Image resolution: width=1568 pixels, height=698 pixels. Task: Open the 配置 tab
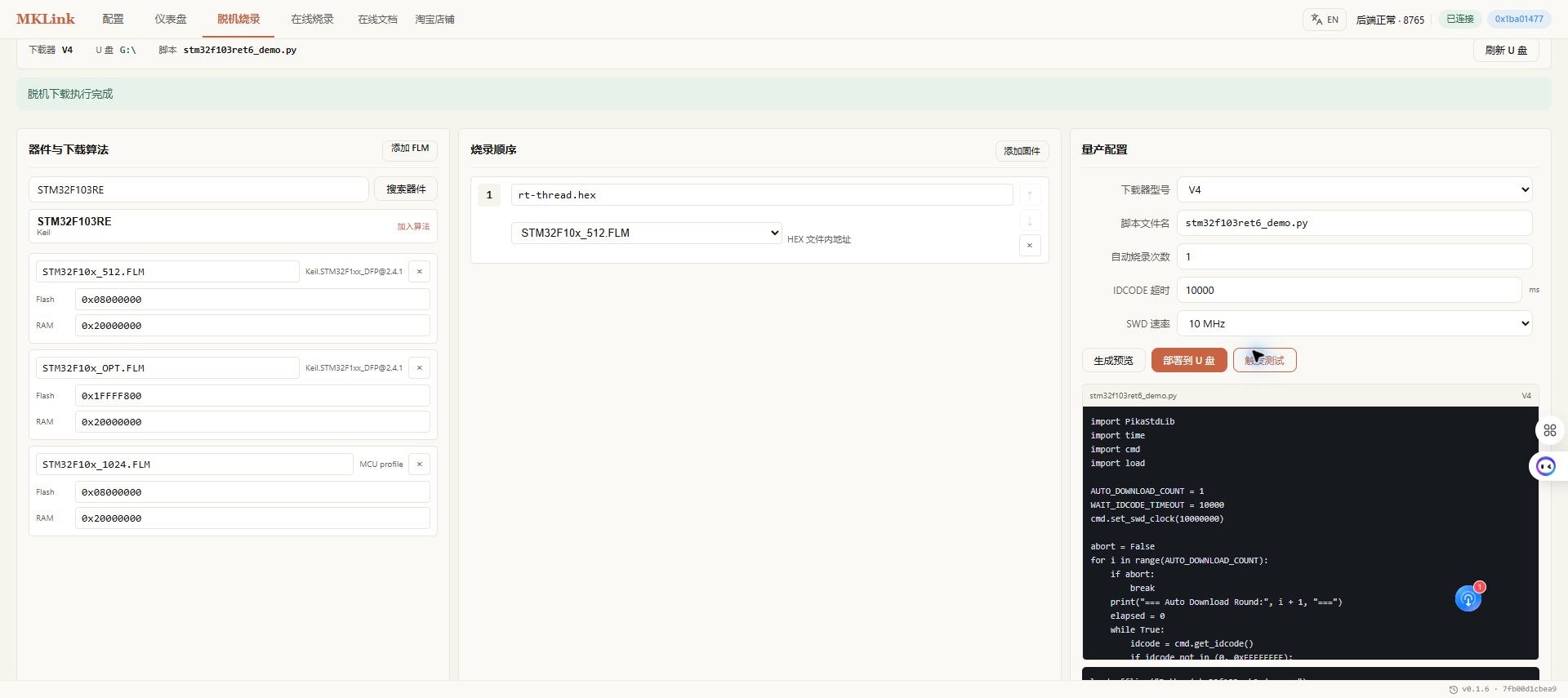point(113,19)
